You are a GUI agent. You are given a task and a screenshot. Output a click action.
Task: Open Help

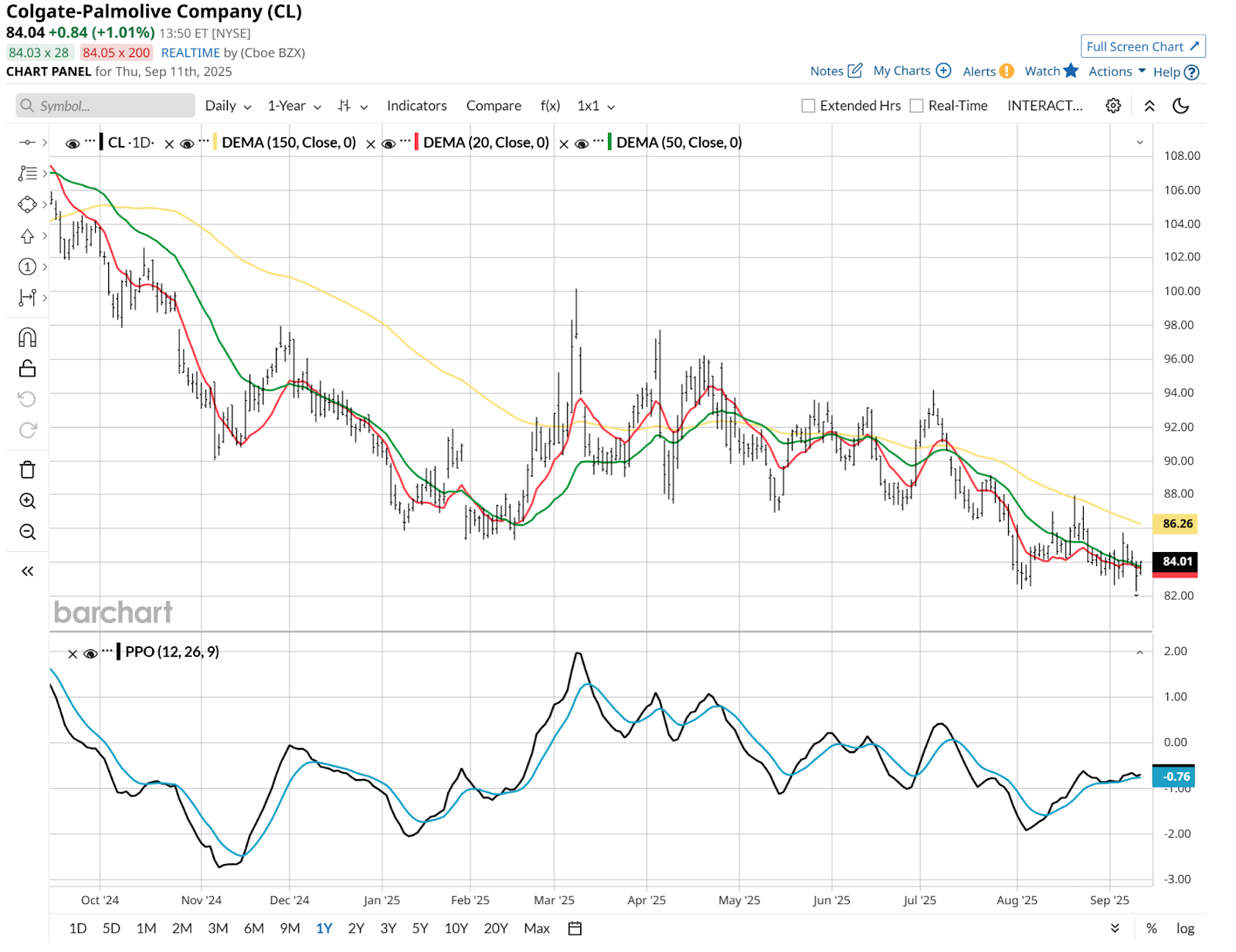[x=1176, y=72]
